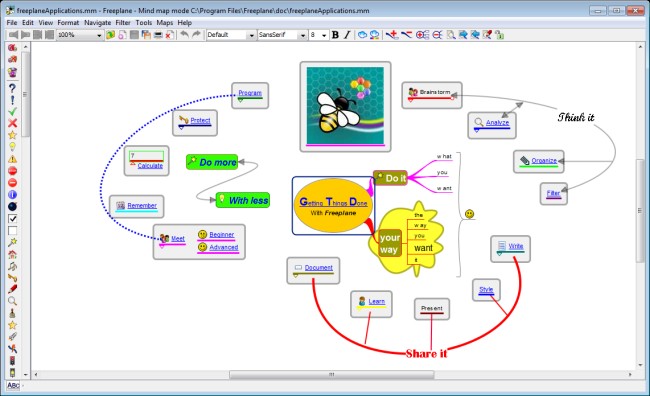Click the remove node red minus icon
This screenshot has height=396, width=650.
pos(406,35)
